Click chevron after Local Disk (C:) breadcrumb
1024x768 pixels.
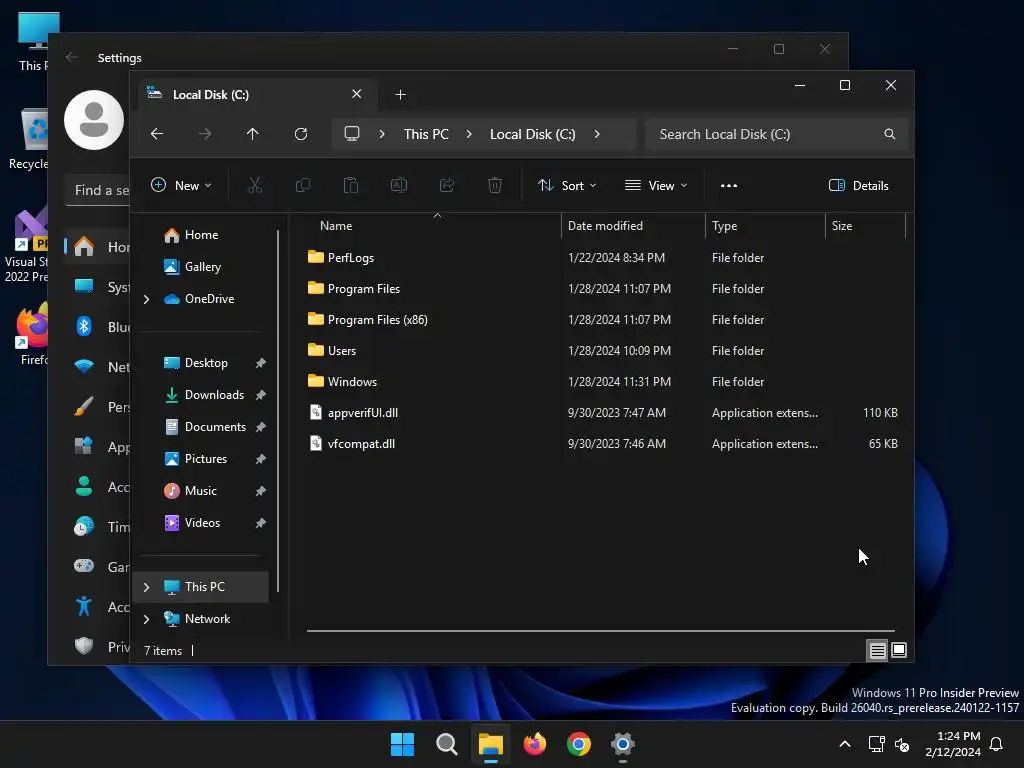click(597, 134)
